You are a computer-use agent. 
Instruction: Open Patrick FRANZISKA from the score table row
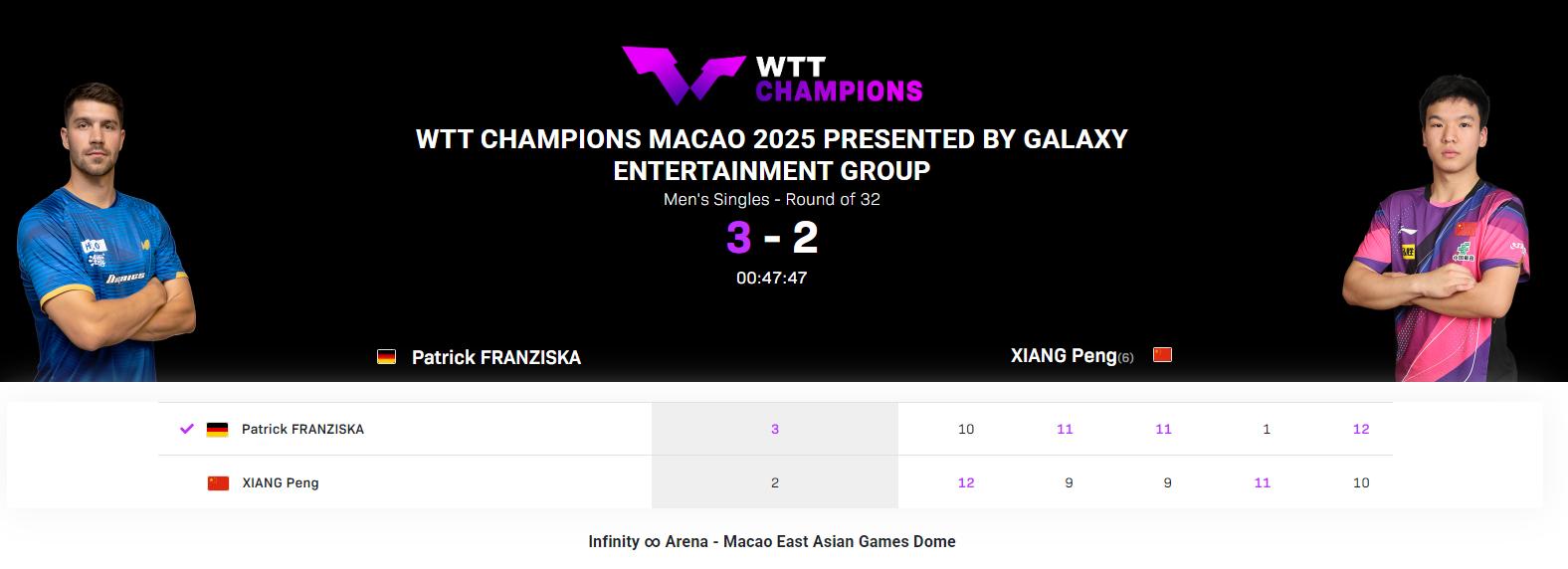[x=302, y=430]
